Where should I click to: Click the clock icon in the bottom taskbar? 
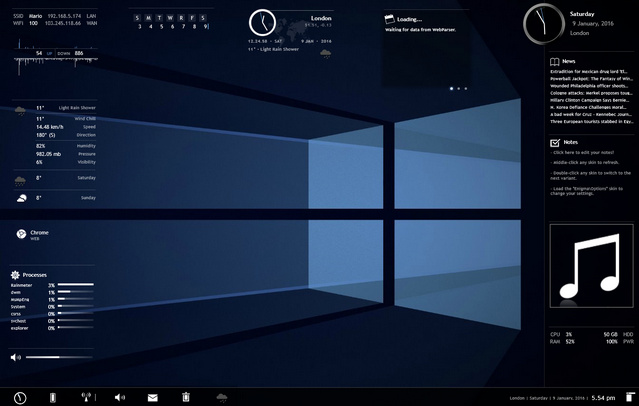click(x=20, y=397)
